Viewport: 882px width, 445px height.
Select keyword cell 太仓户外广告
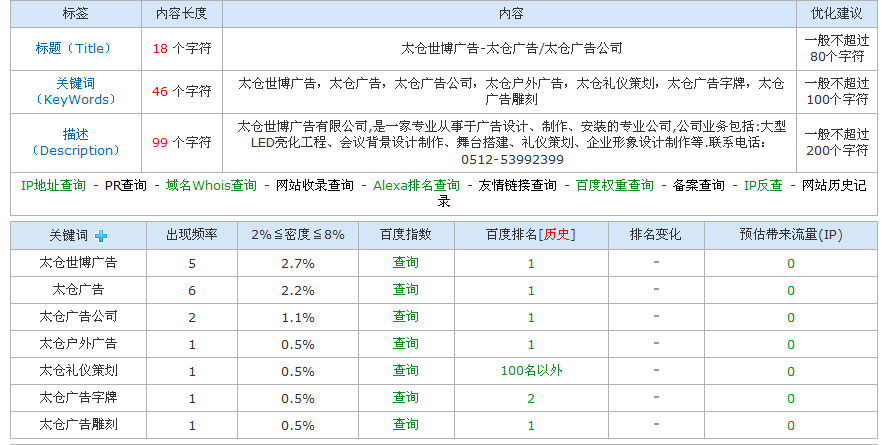click(78, 344)
